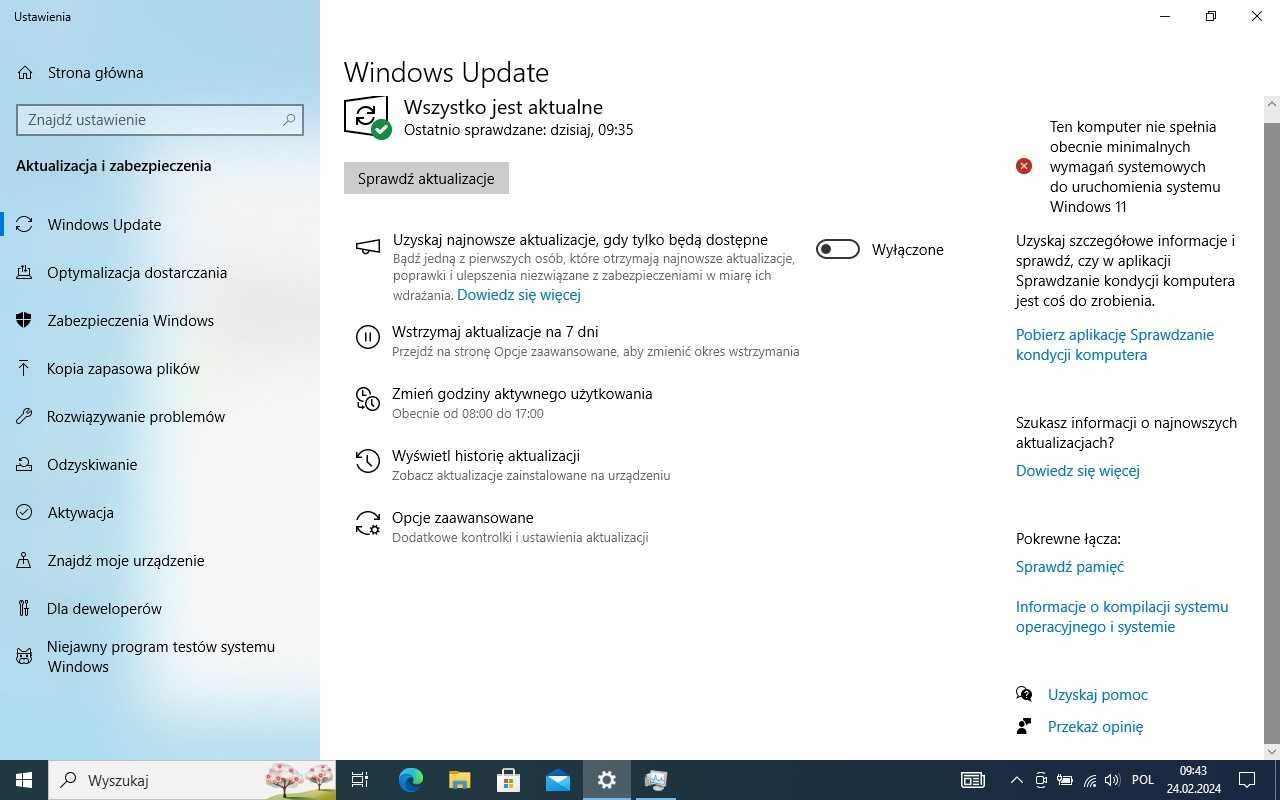Open Windows Update in the sidebar
Viewport: 1280px width, 800px height.
tap(160, 225)
